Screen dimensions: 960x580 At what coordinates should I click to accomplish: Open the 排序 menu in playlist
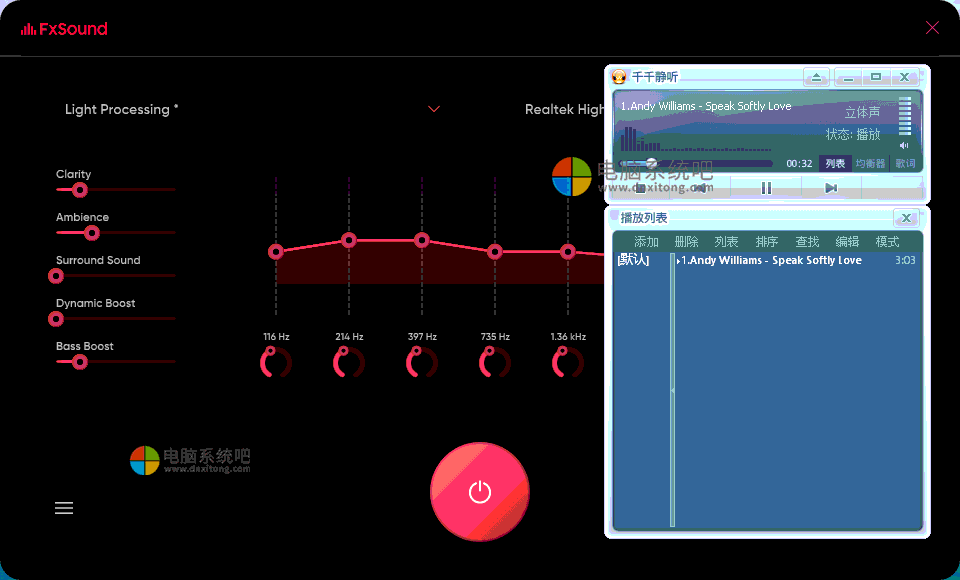click(x=767, y=242)
